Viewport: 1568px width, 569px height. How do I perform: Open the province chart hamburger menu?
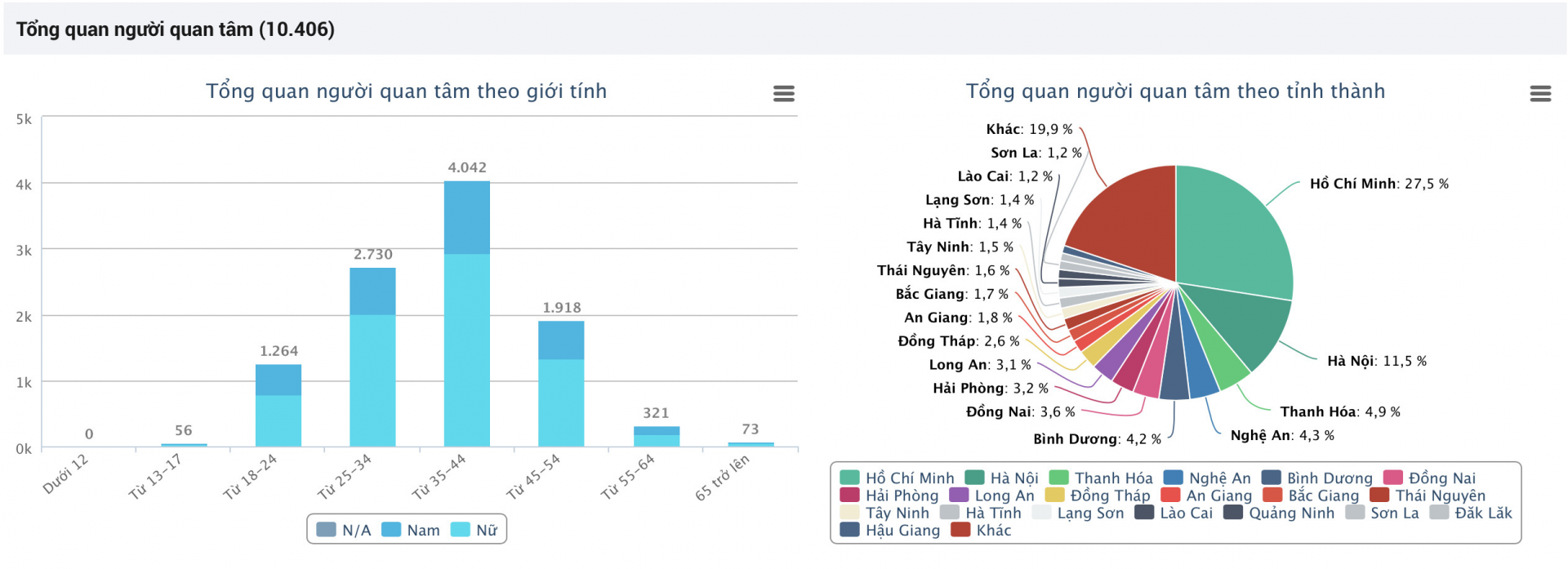[x=1540, y=94]
